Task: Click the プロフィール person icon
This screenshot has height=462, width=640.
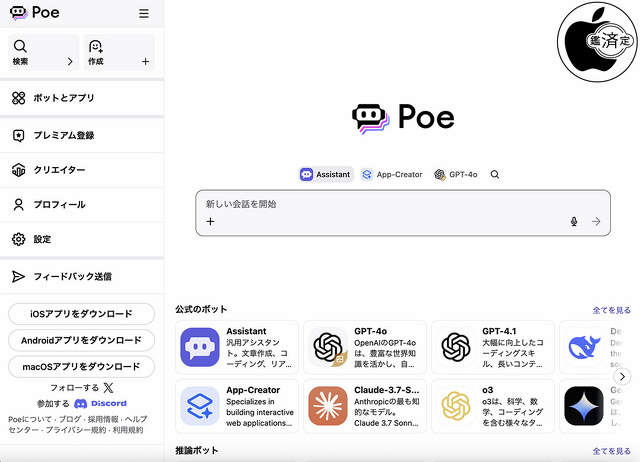Action: coord(18,204)
